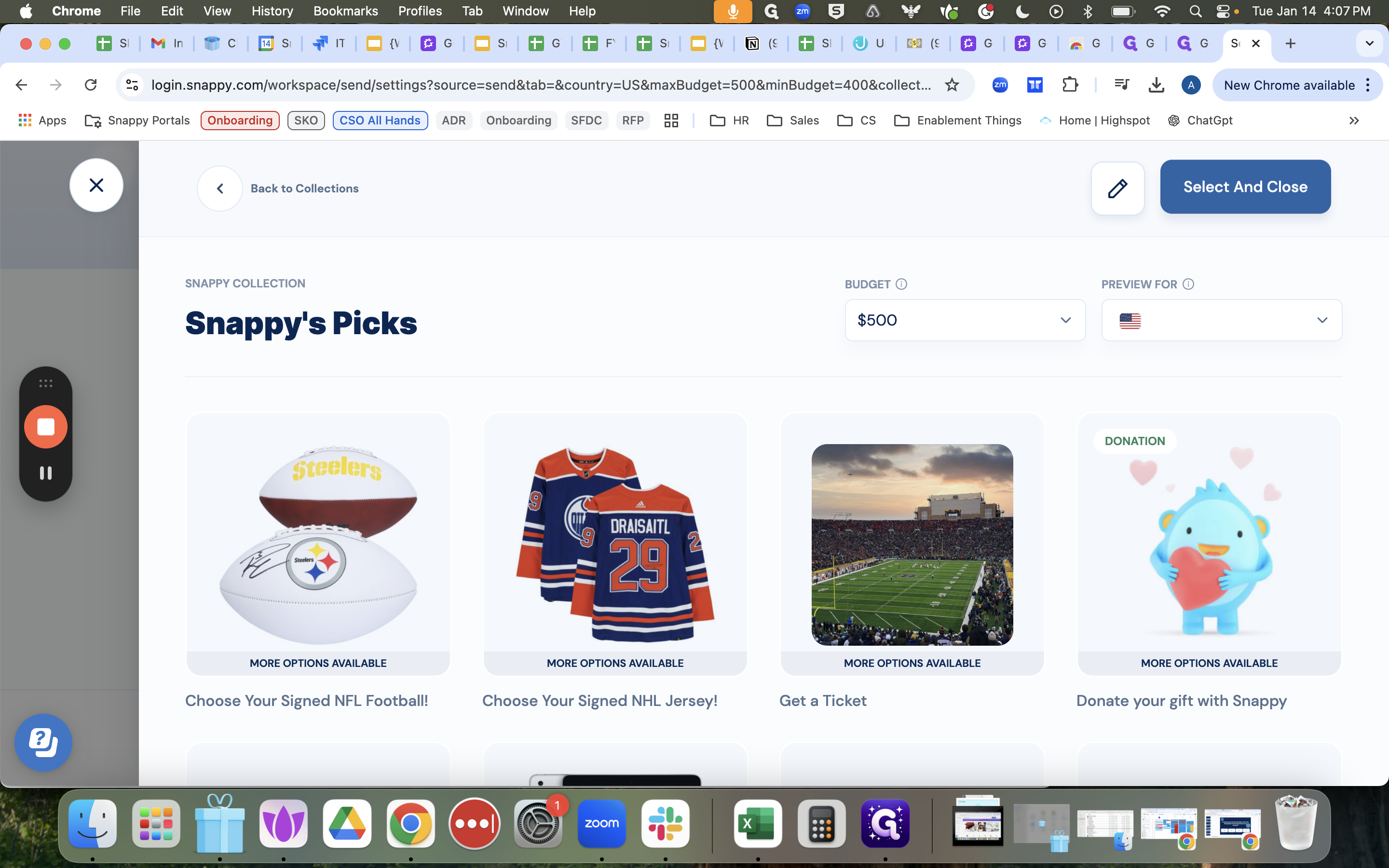Switch to the Notion tab
1389x868 pixels.
761,43
